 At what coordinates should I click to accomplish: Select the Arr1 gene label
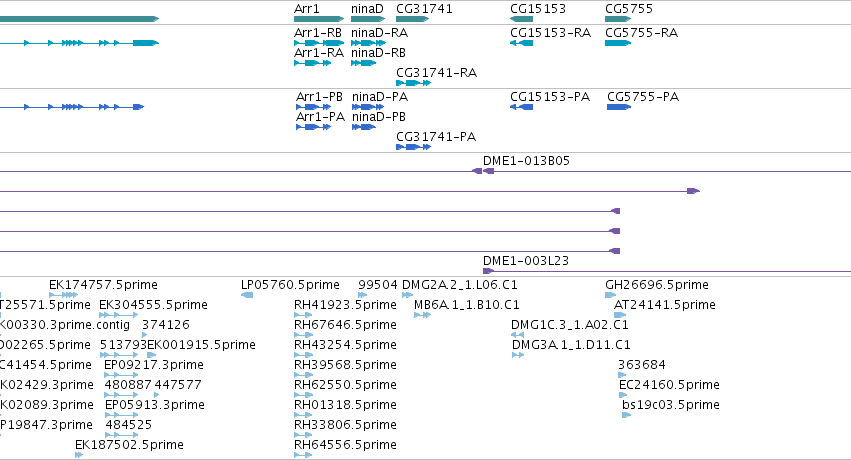(x=307, y=9)
